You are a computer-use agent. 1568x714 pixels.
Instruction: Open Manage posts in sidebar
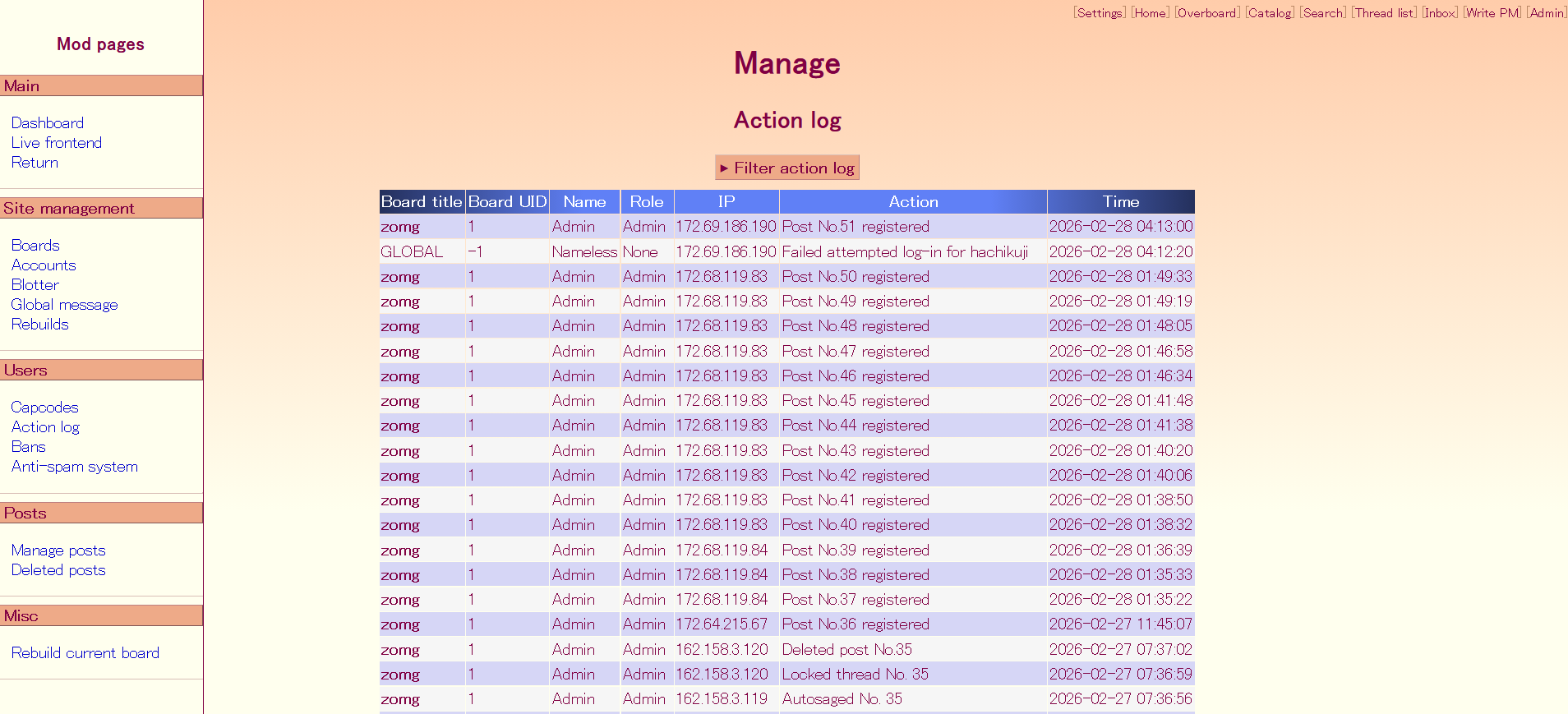click(58, 550)
